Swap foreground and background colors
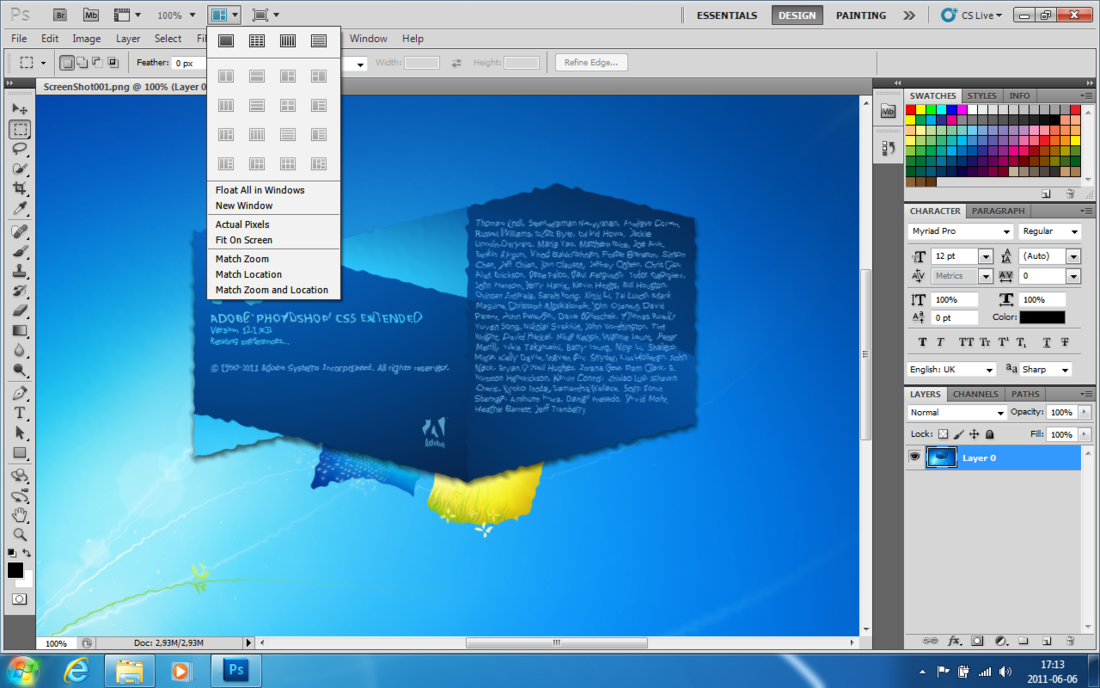This screenshot has width=1100, height=688. [27, 553]
